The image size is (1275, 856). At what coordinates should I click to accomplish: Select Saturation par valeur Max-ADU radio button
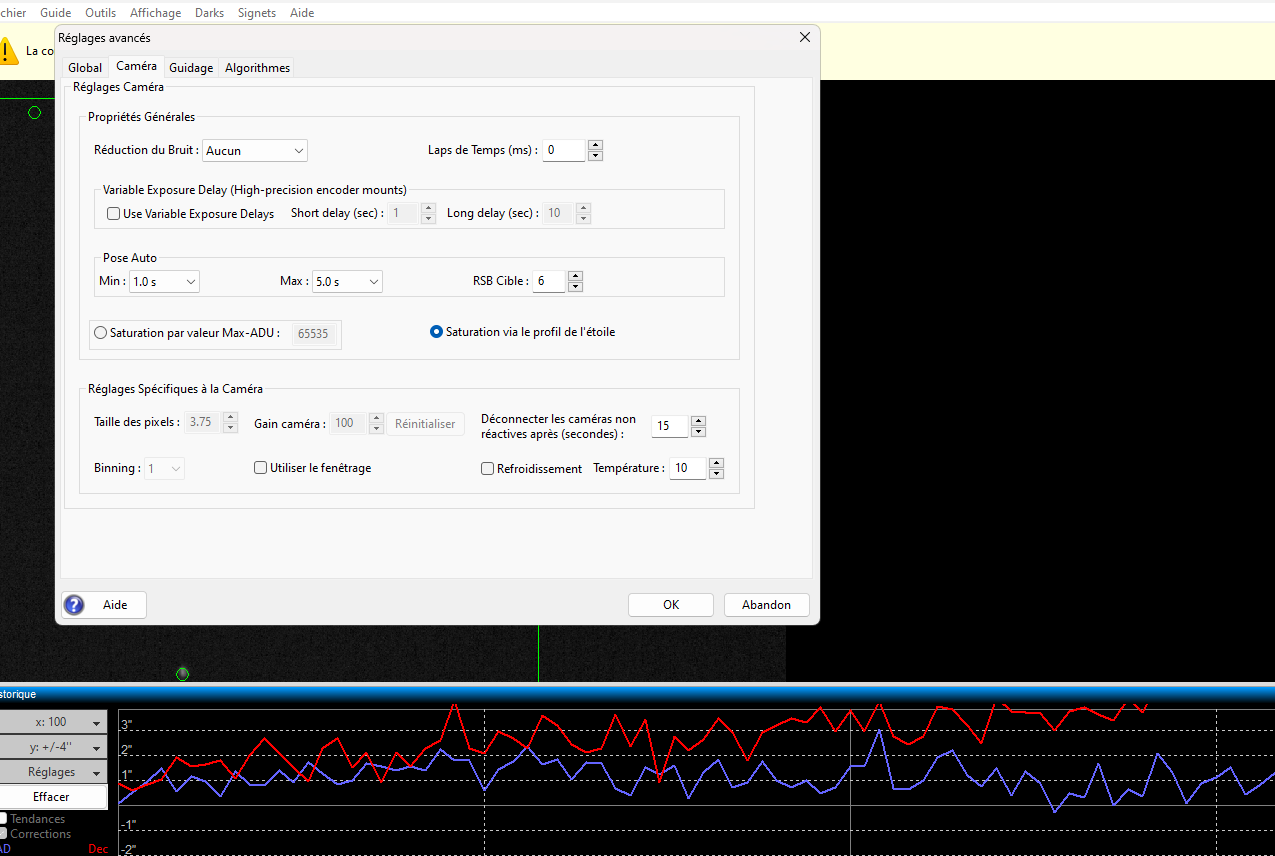pos(100,333)
